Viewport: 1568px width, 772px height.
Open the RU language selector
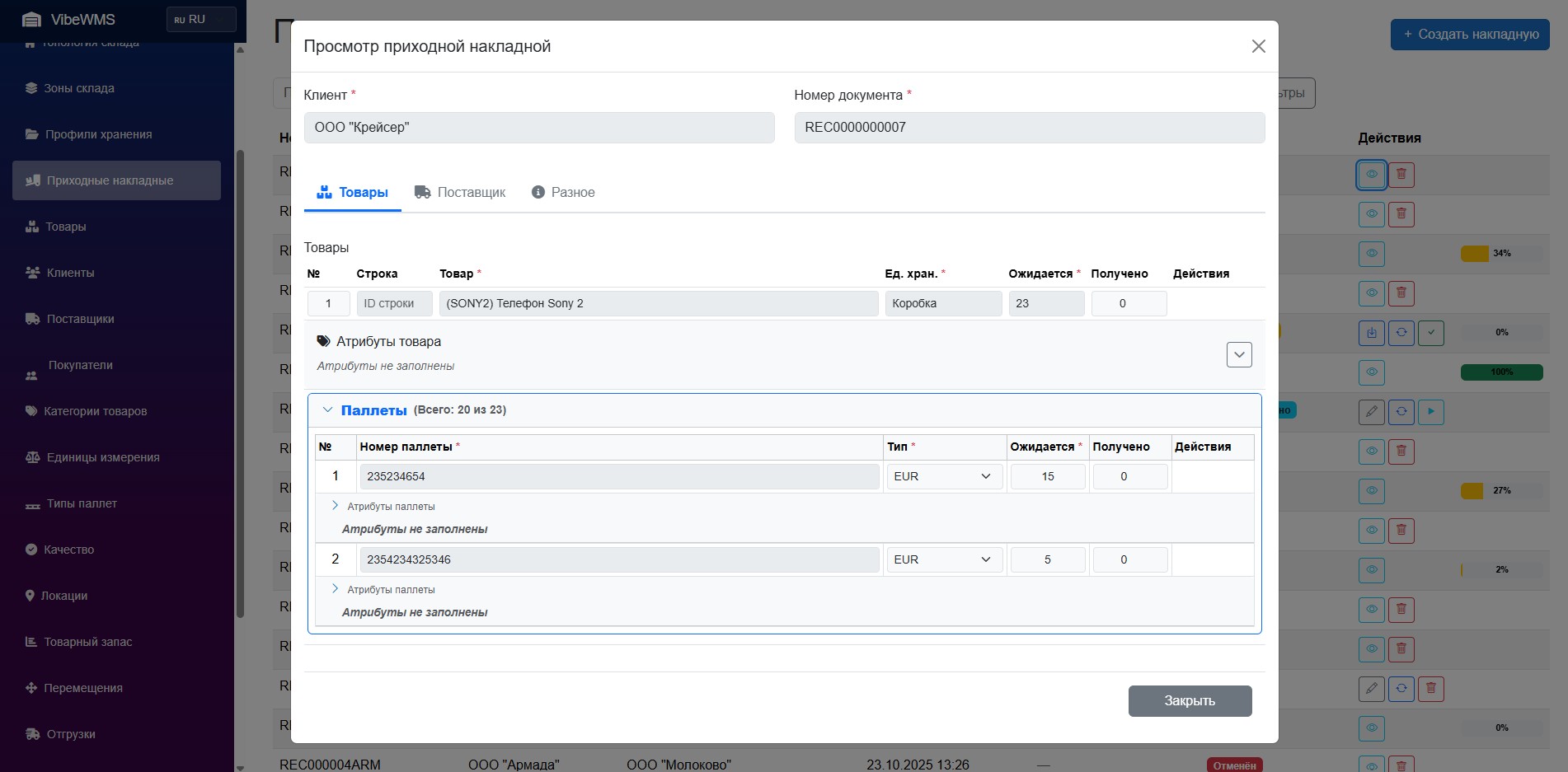pos(200,19)
